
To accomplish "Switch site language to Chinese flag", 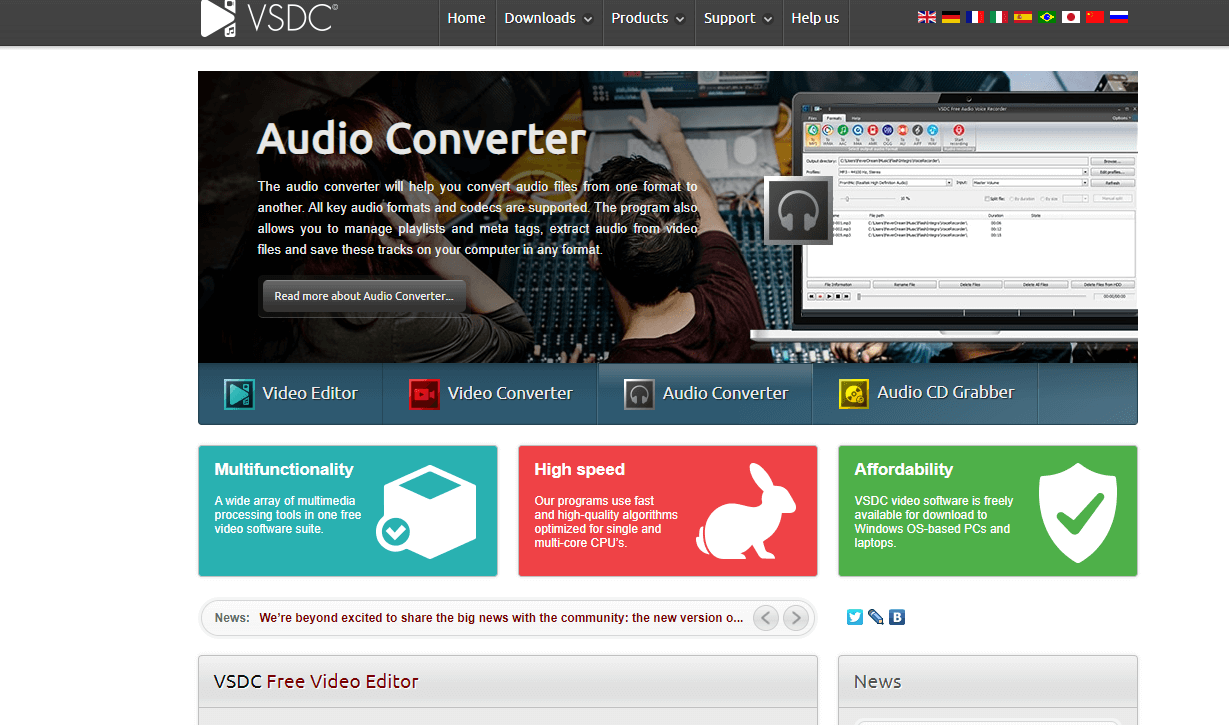I will tap(1095, 17).
